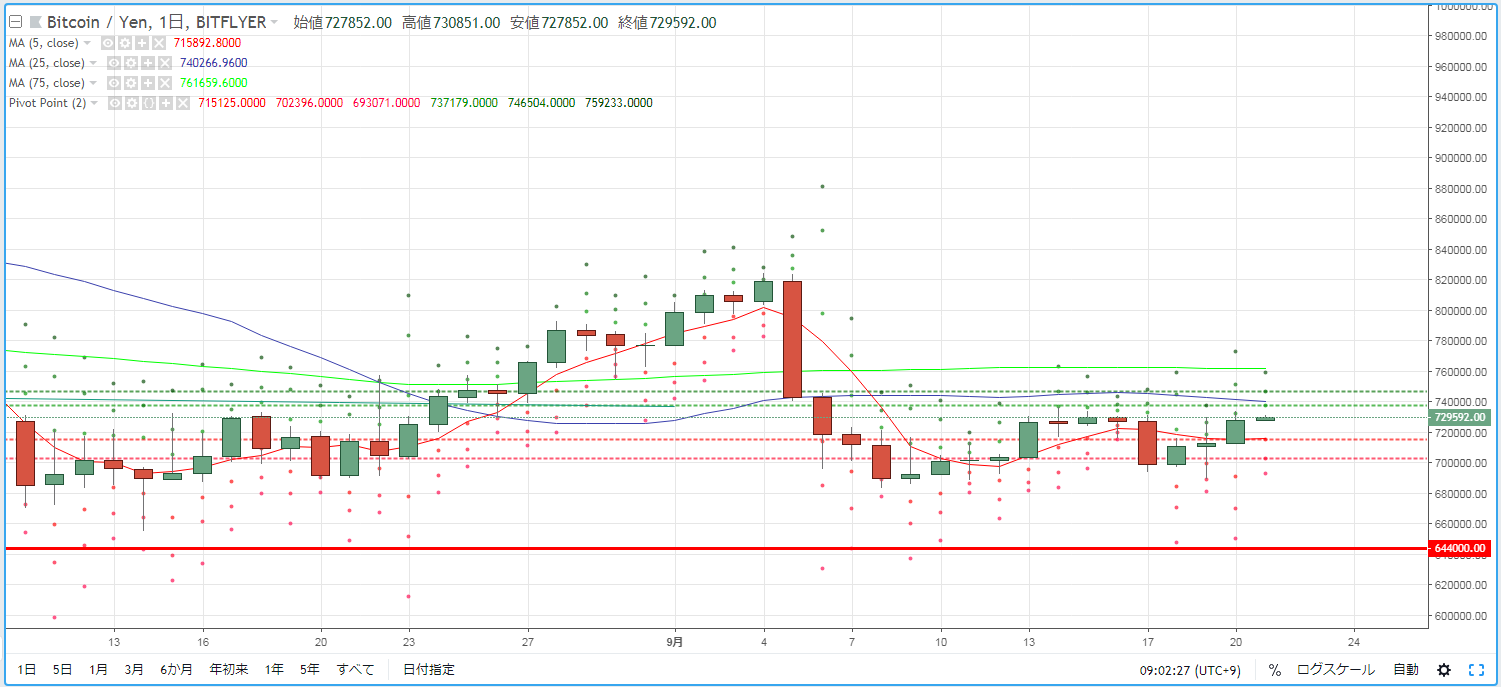The width and height of the screenshot is (1501, 687).
Task: Open MA (5, close) dropdown arrow
Action: click(87, 43)
